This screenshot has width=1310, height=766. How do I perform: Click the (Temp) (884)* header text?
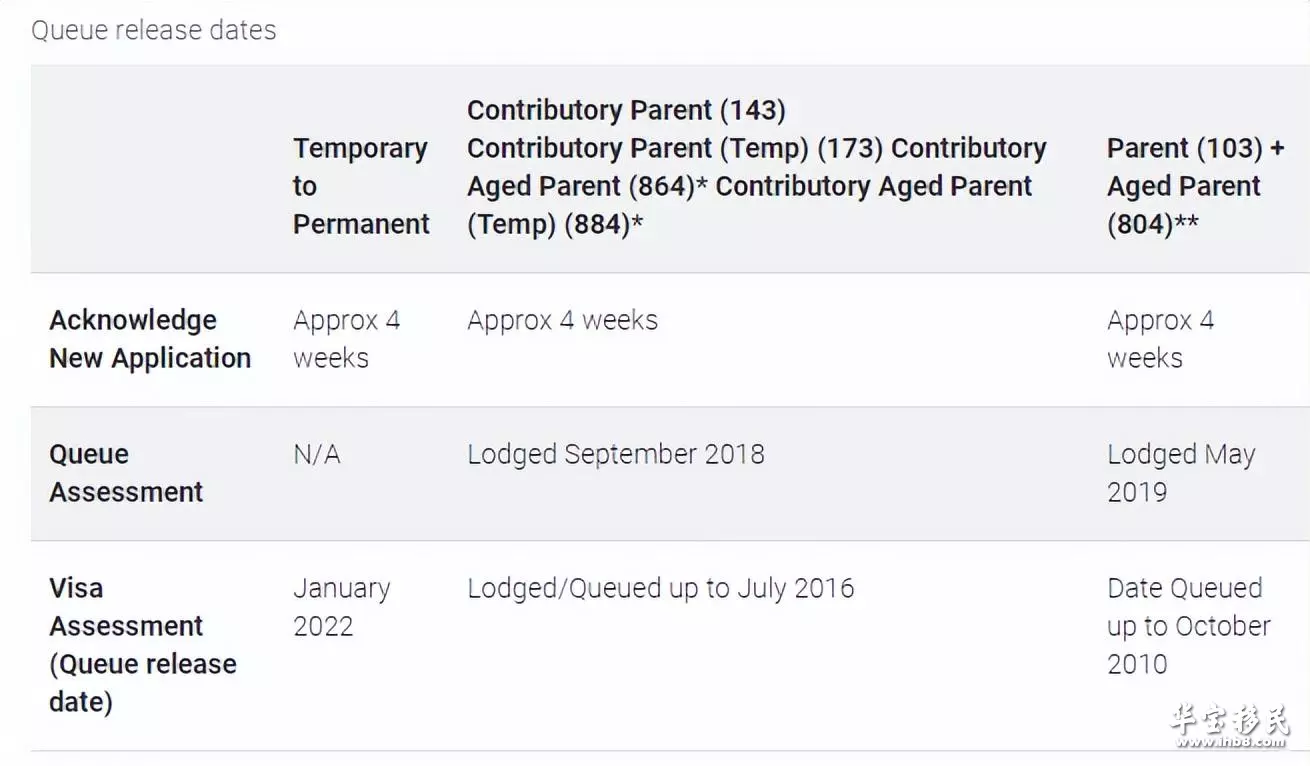point(555,224)
